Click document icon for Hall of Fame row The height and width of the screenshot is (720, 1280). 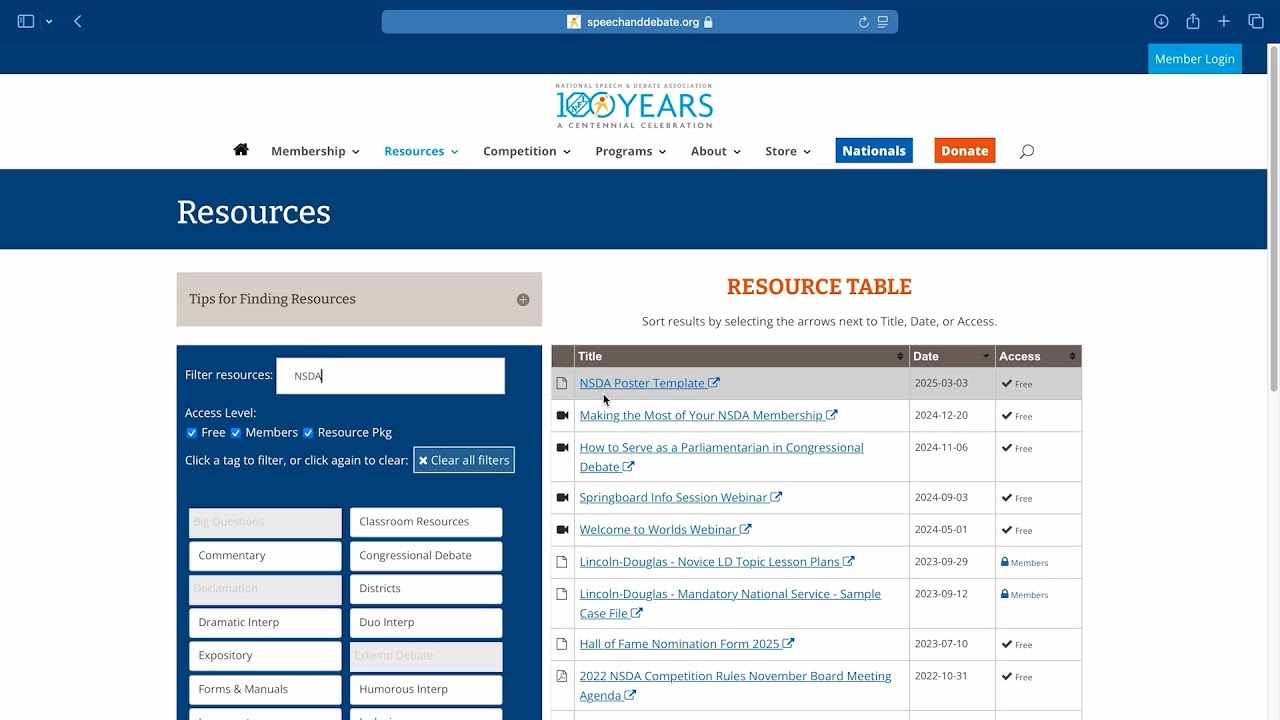click(x=562, y=644)
